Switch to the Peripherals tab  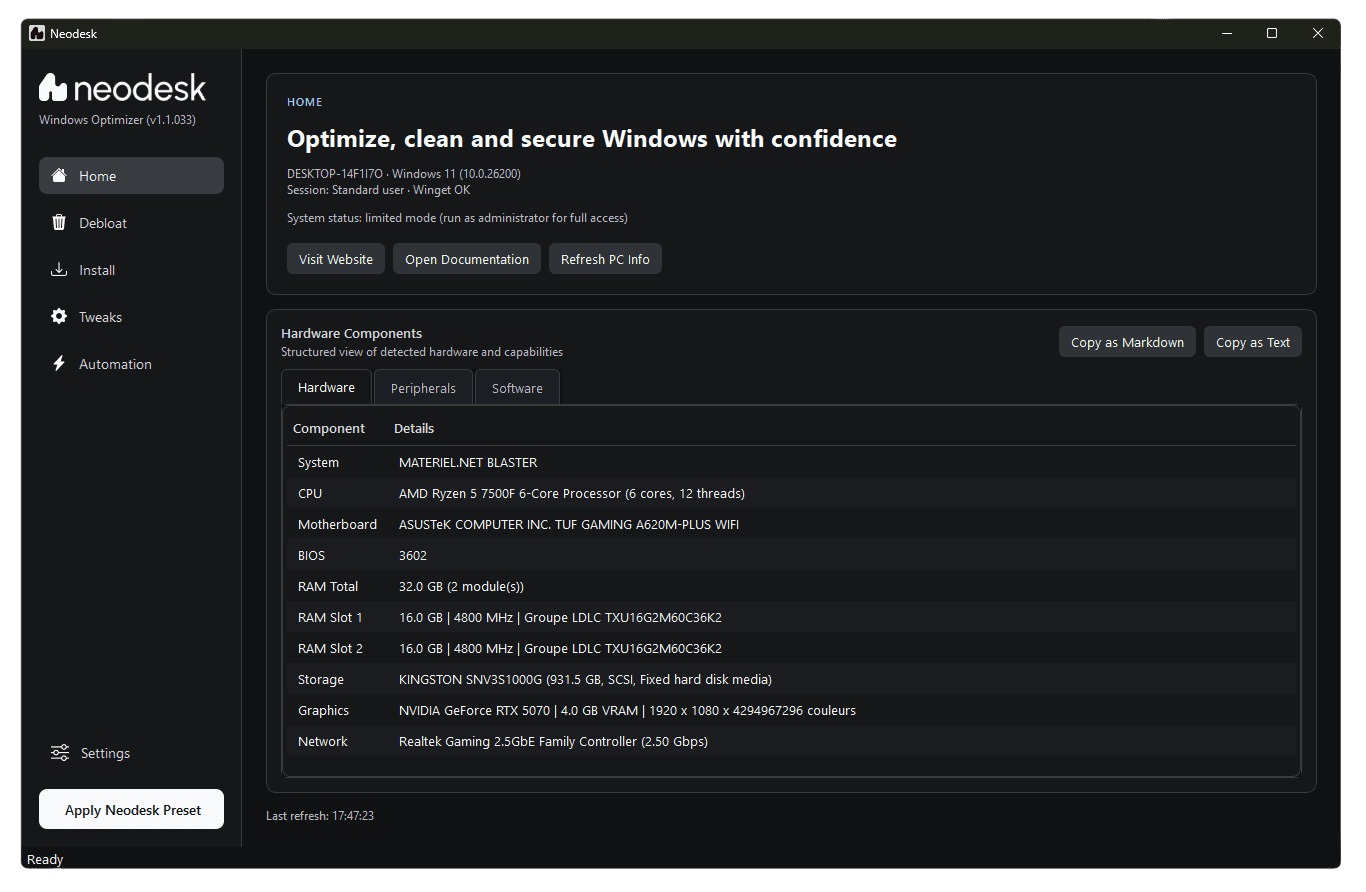pos(423,387)
